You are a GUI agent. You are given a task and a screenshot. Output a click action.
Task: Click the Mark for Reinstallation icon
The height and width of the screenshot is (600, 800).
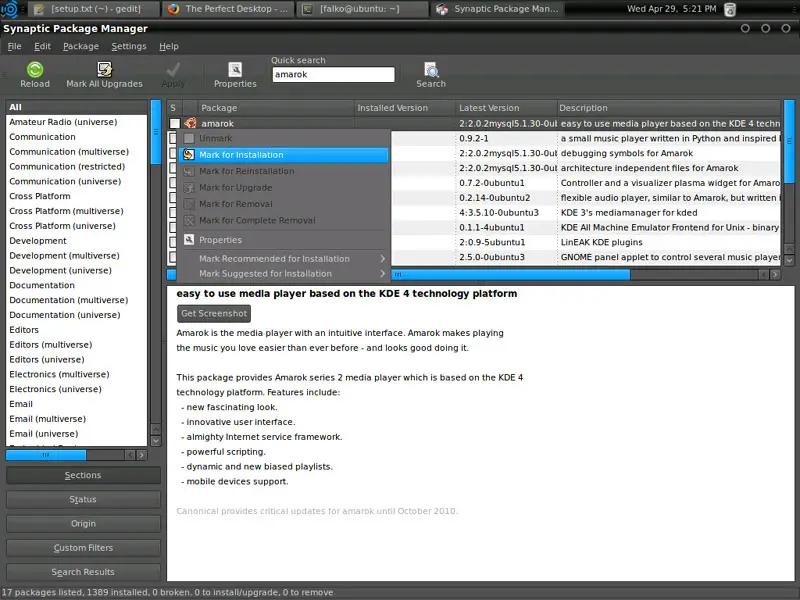pos(189,171)
